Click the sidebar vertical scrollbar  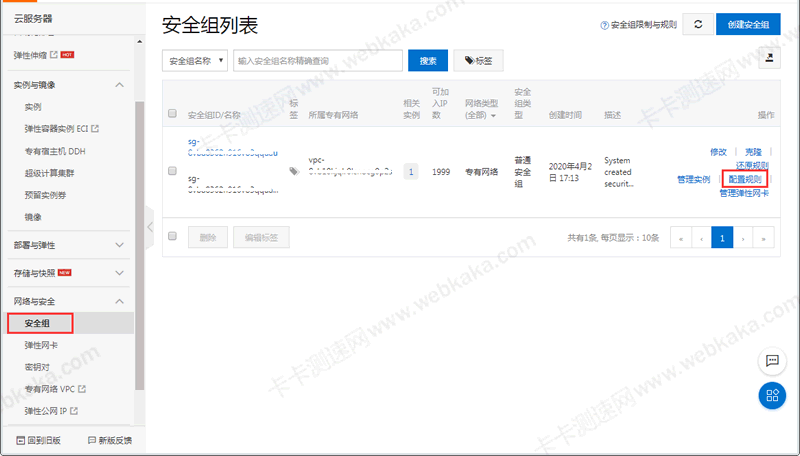(140, 240)
